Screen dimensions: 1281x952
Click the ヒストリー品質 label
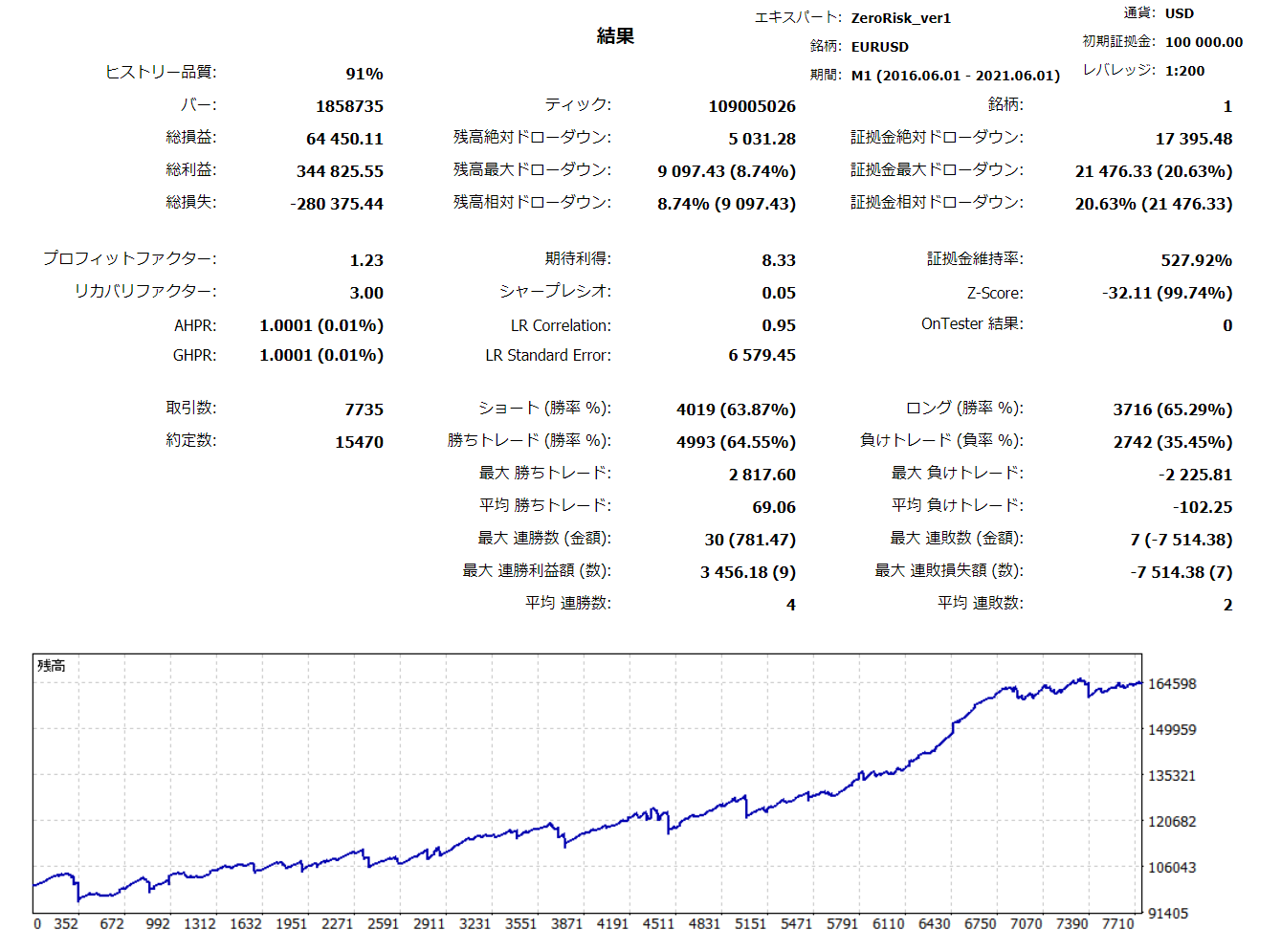161,72
